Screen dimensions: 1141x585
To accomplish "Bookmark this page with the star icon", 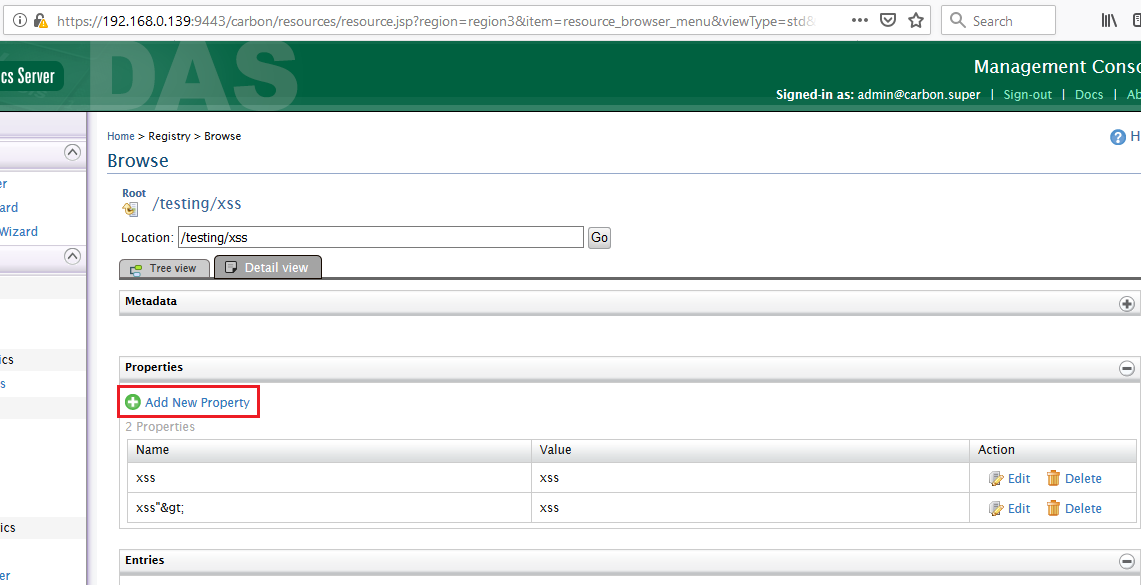I will click(916, 20).
